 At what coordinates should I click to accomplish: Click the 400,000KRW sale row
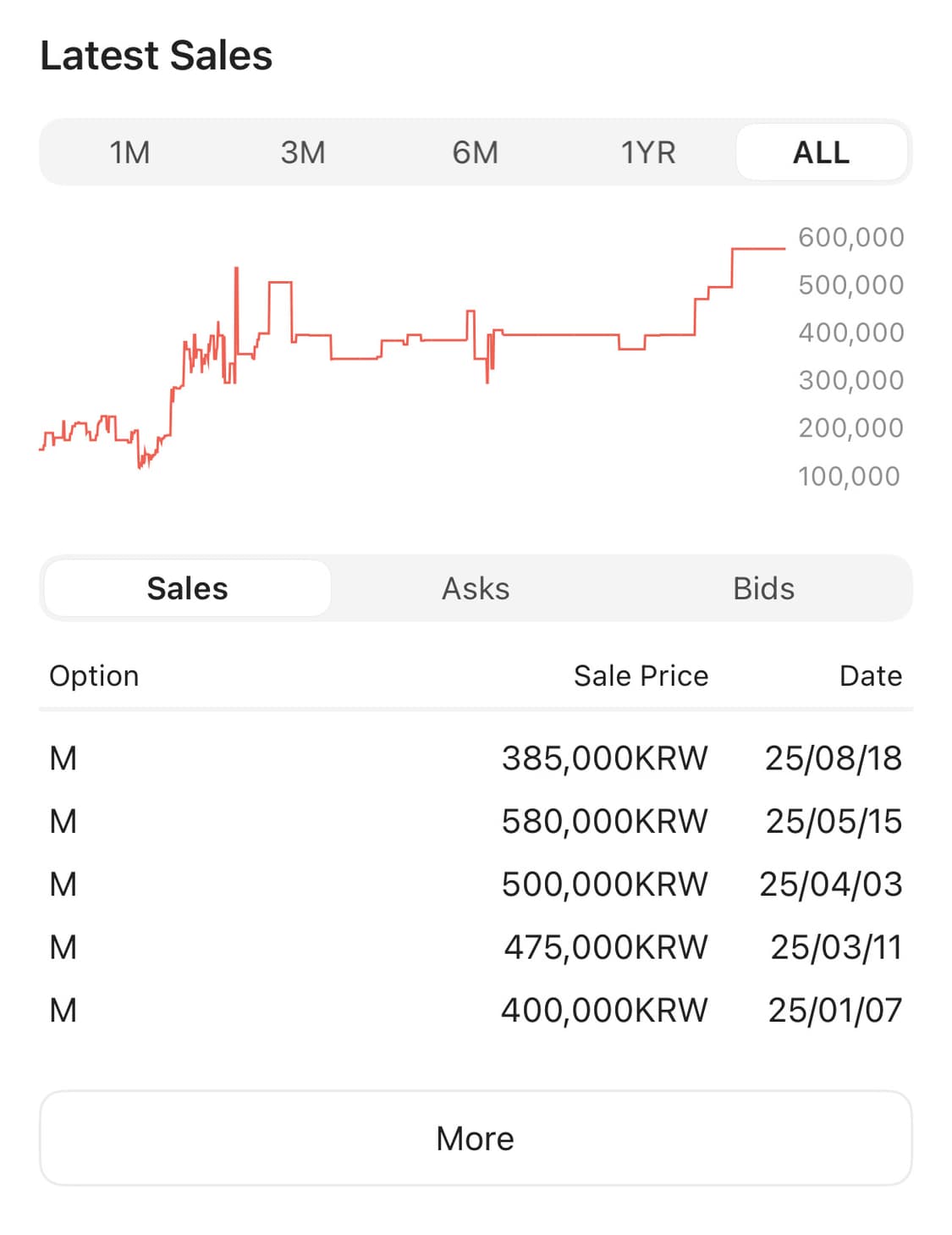click(x=604, y=1010)
